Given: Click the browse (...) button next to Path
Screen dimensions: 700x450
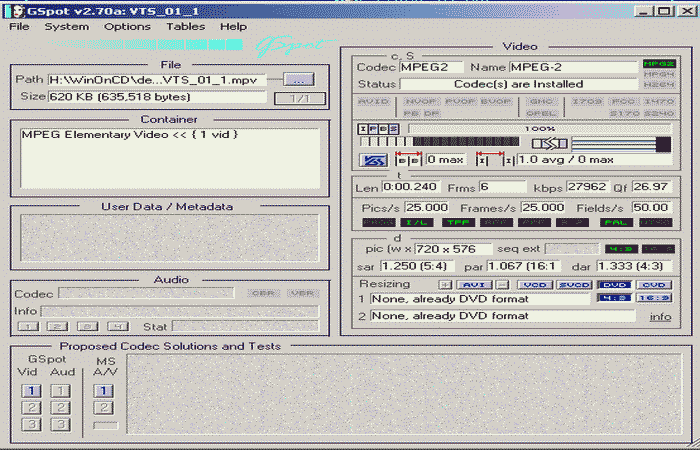Looking at the screenshot, I should (298, 79).
